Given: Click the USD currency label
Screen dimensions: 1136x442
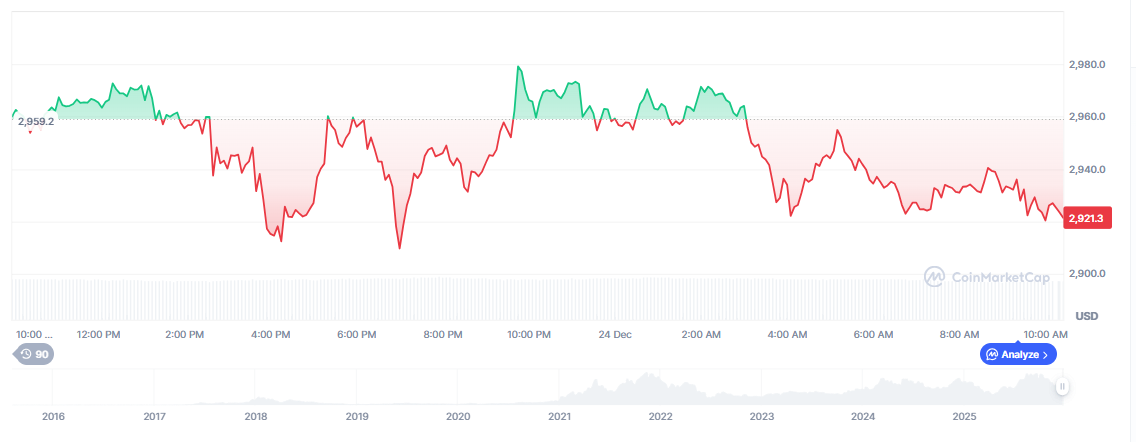Looking at the screenshot, I should point(1087,316).
